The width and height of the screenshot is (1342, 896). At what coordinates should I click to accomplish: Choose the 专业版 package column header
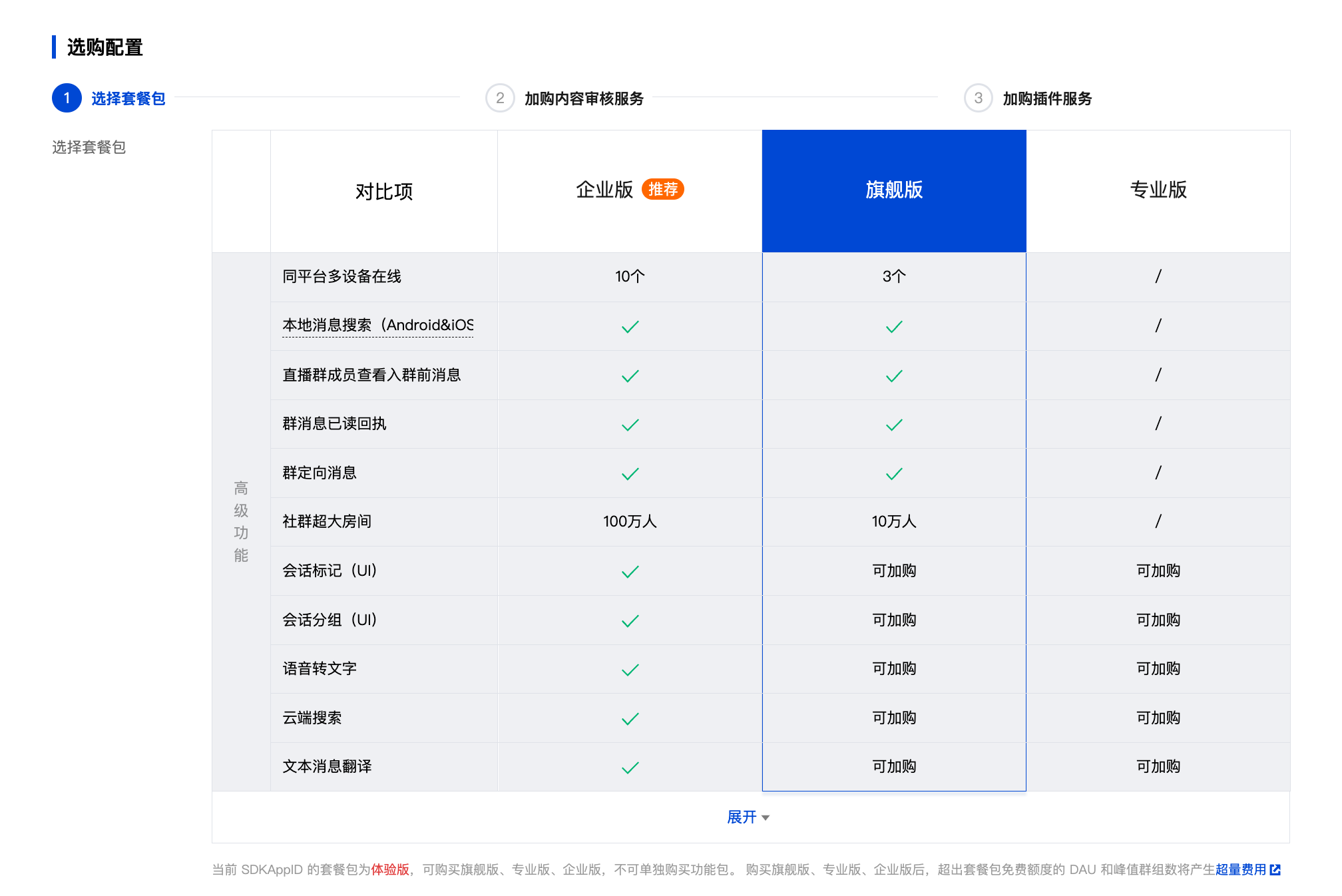(x=1158, y=190)
